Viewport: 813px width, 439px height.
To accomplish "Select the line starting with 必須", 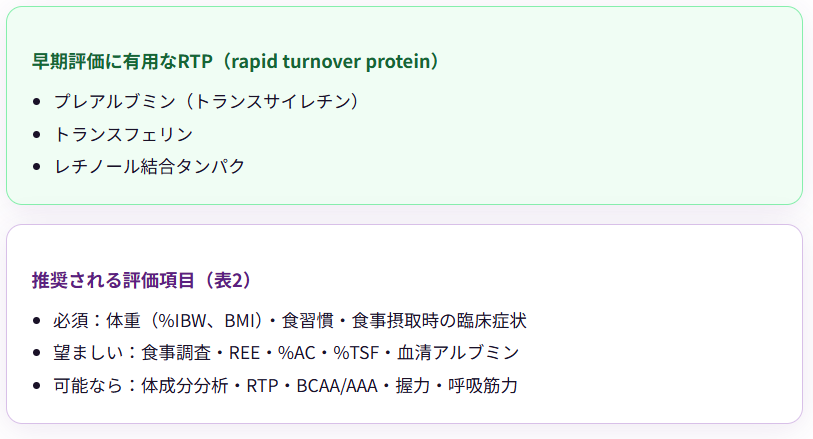I will click(x=290, y=320).
